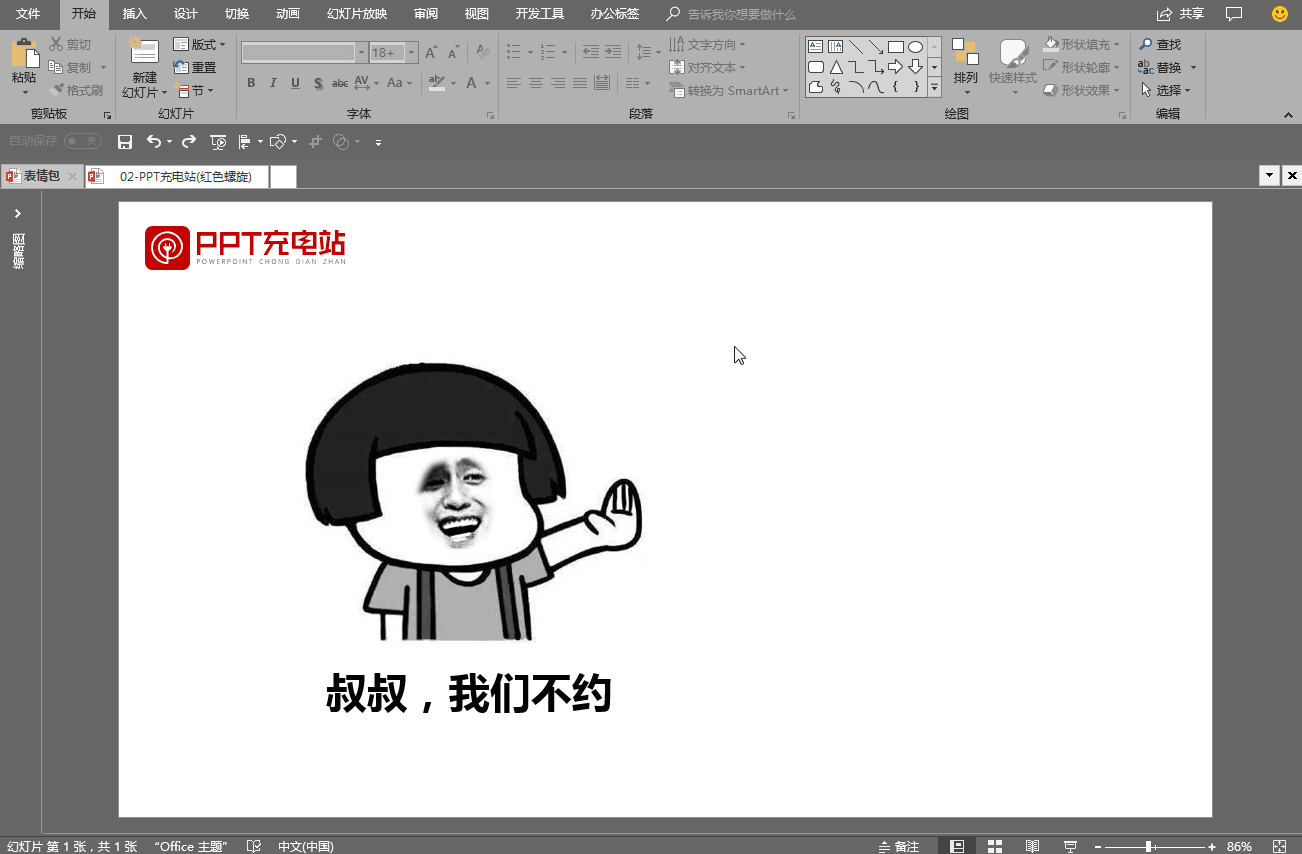Toggle the AutoSave switch

(x=83, y=142)
